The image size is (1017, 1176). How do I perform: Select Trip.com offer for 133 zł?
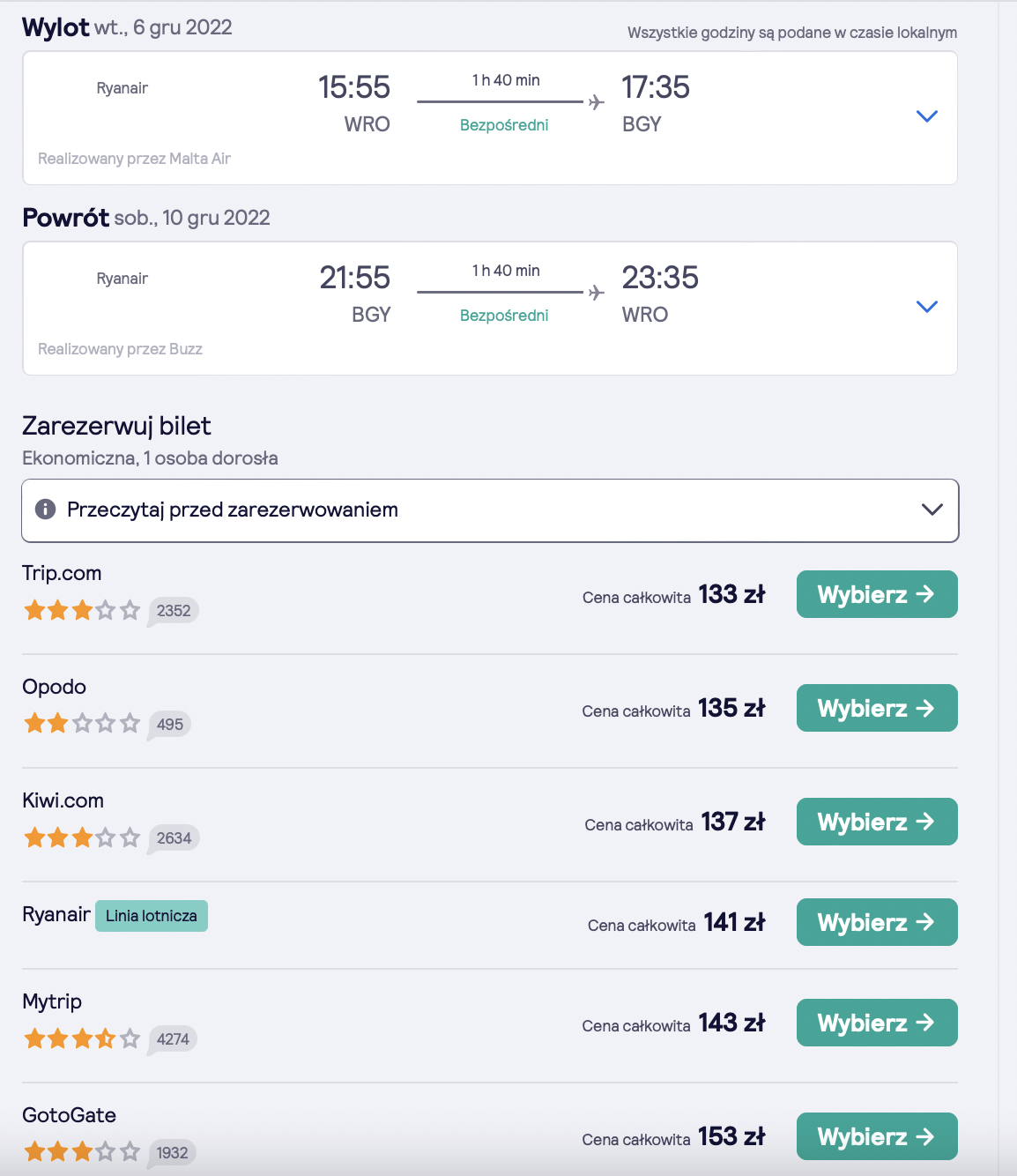[x=876, y=594]
